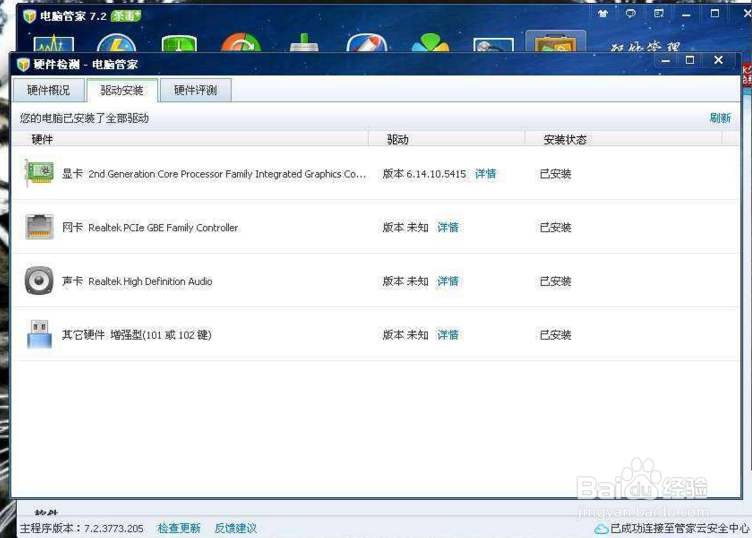Open the monitor-graph icon in PC Manager toolbar

54,44
